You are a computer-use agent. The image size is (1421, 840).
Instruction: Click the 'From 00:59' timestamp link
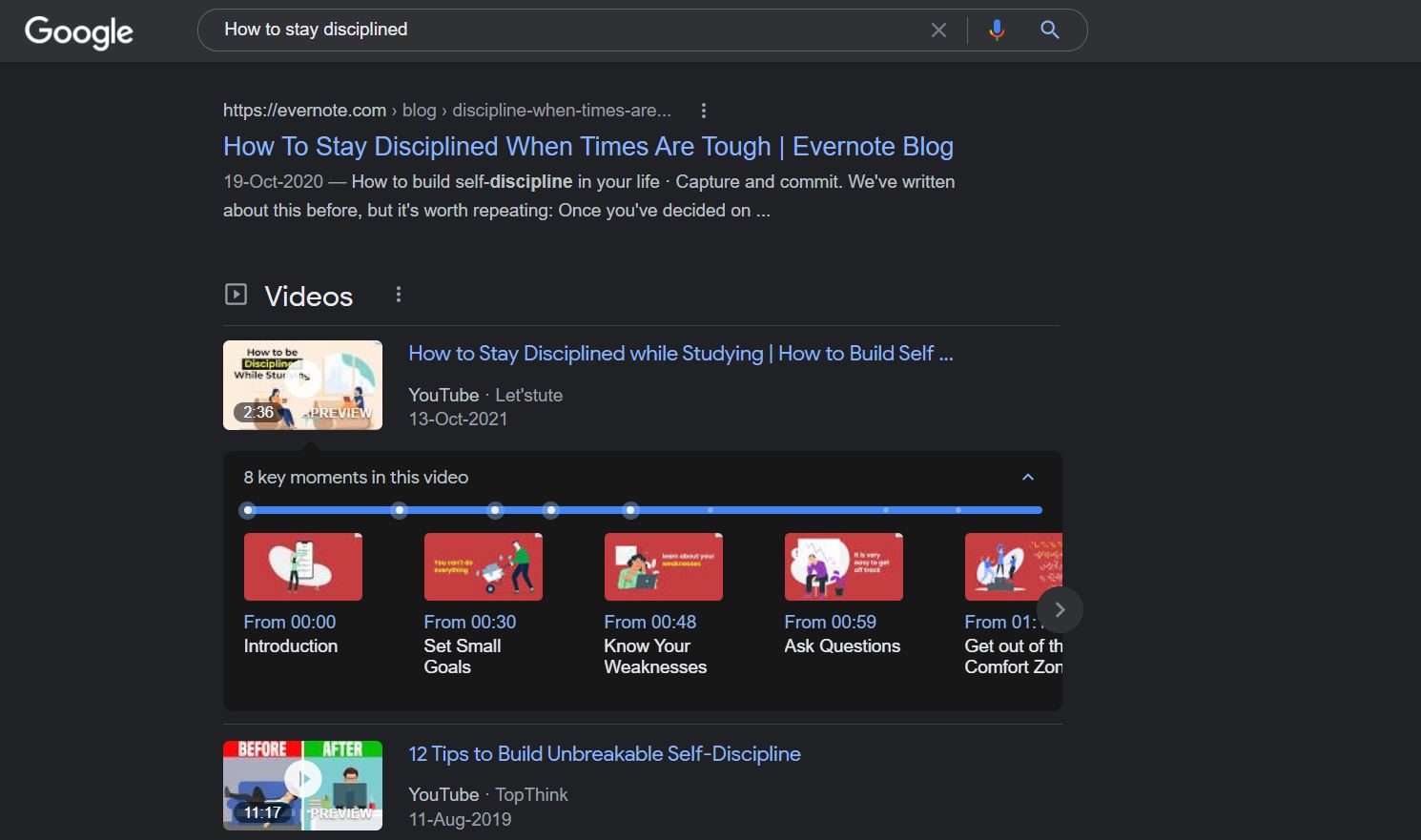point(831,622)
